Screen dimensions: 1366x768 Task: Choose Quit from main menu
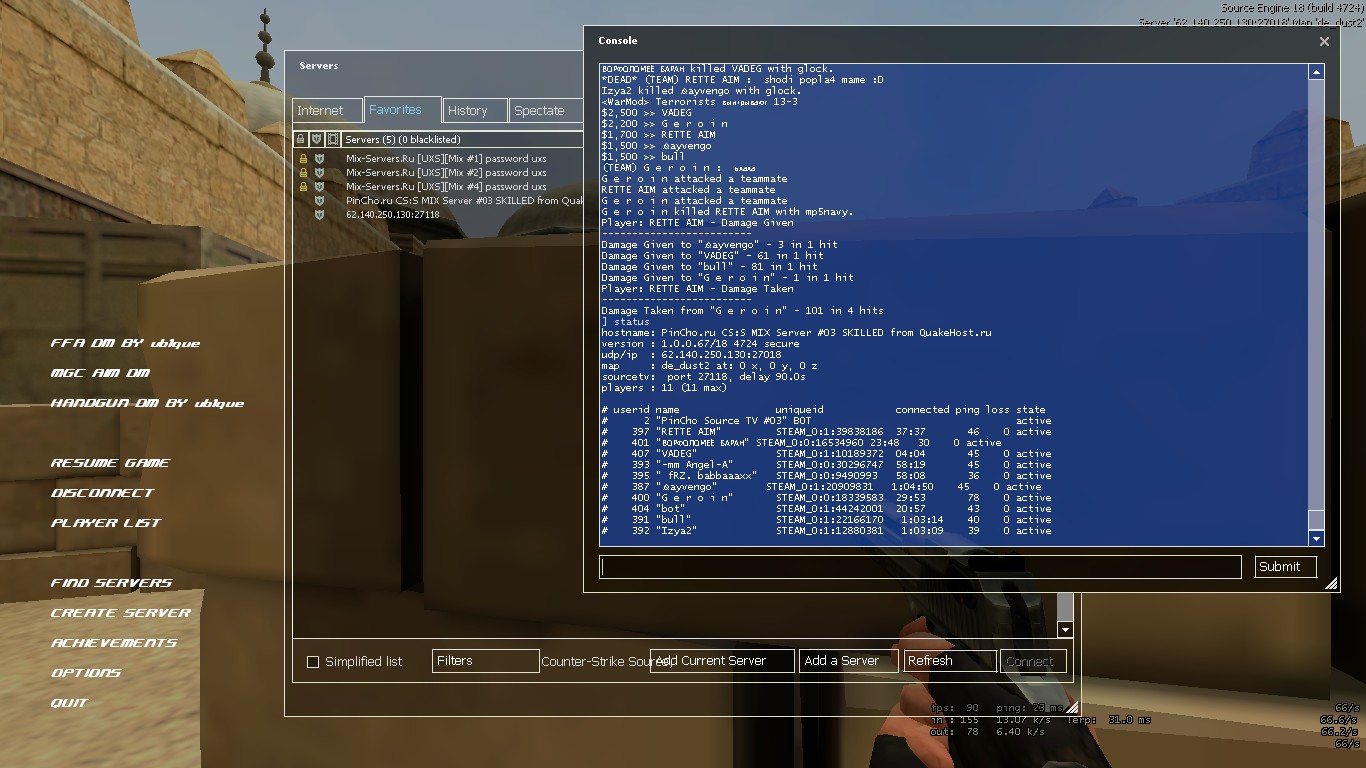(69, 703)
